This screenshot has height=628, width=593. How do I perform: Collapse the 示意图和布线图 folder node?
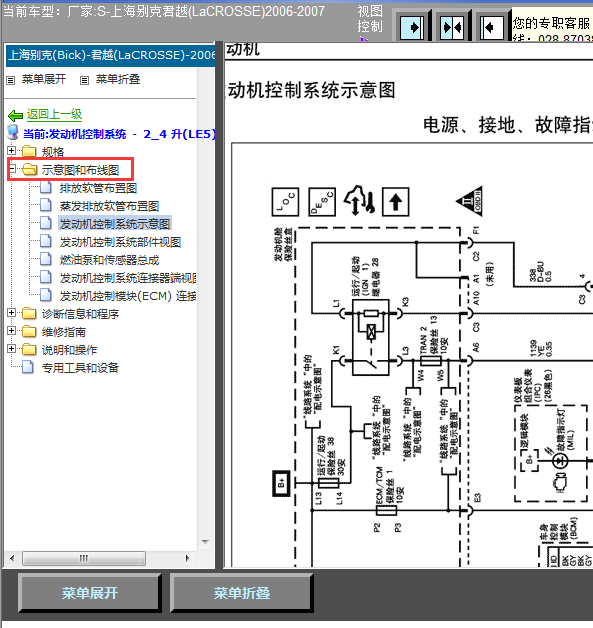click(x=12, y=169)
